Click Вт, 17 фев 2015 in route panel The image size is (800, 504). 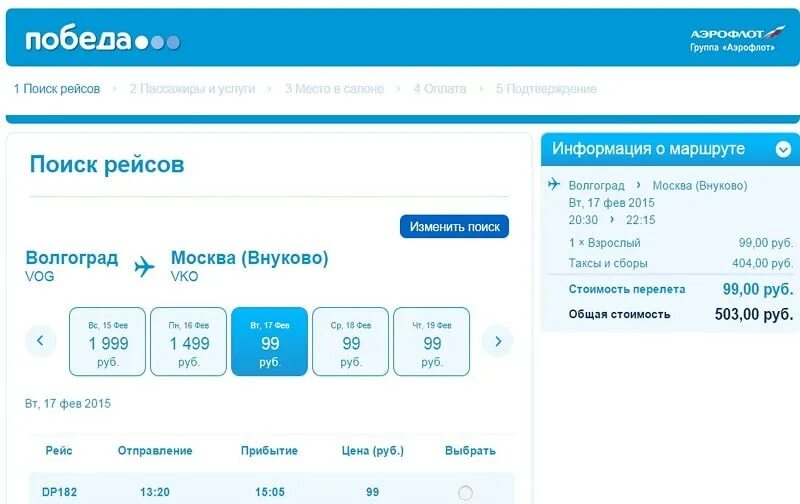click(611, 203)
